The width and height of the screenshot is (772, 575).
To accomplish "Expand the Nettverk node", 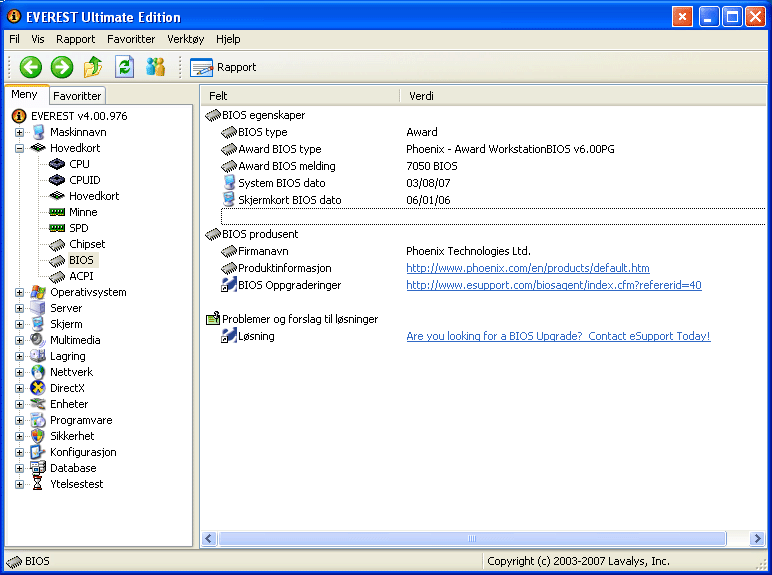I will [x=19, y=372].
